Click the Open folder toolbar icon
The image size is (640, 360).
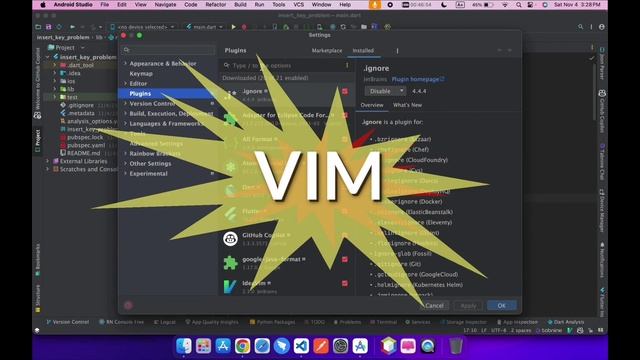click(x=38, y=27)
